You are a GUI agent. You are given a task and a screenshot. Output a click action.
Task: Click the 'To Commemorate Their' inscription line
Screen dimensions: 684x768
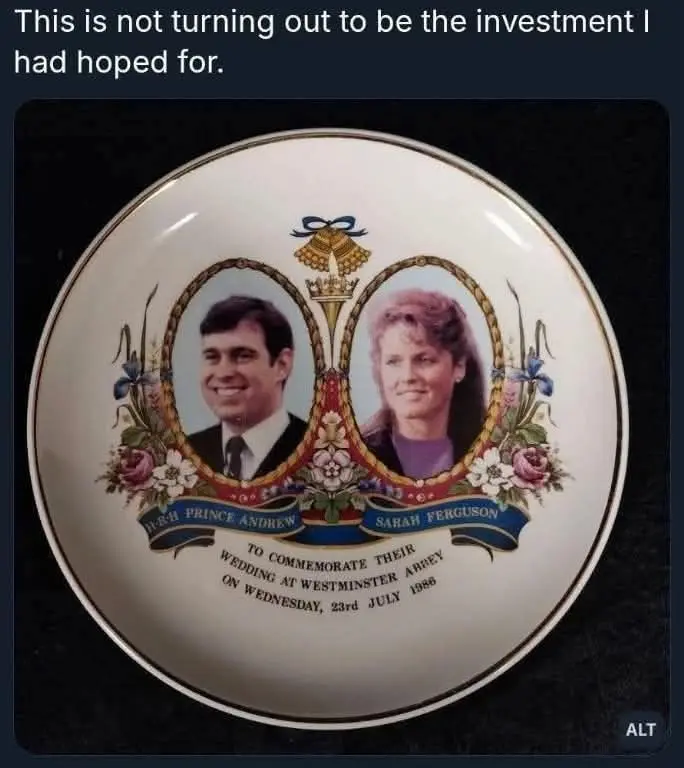(332, 555)
